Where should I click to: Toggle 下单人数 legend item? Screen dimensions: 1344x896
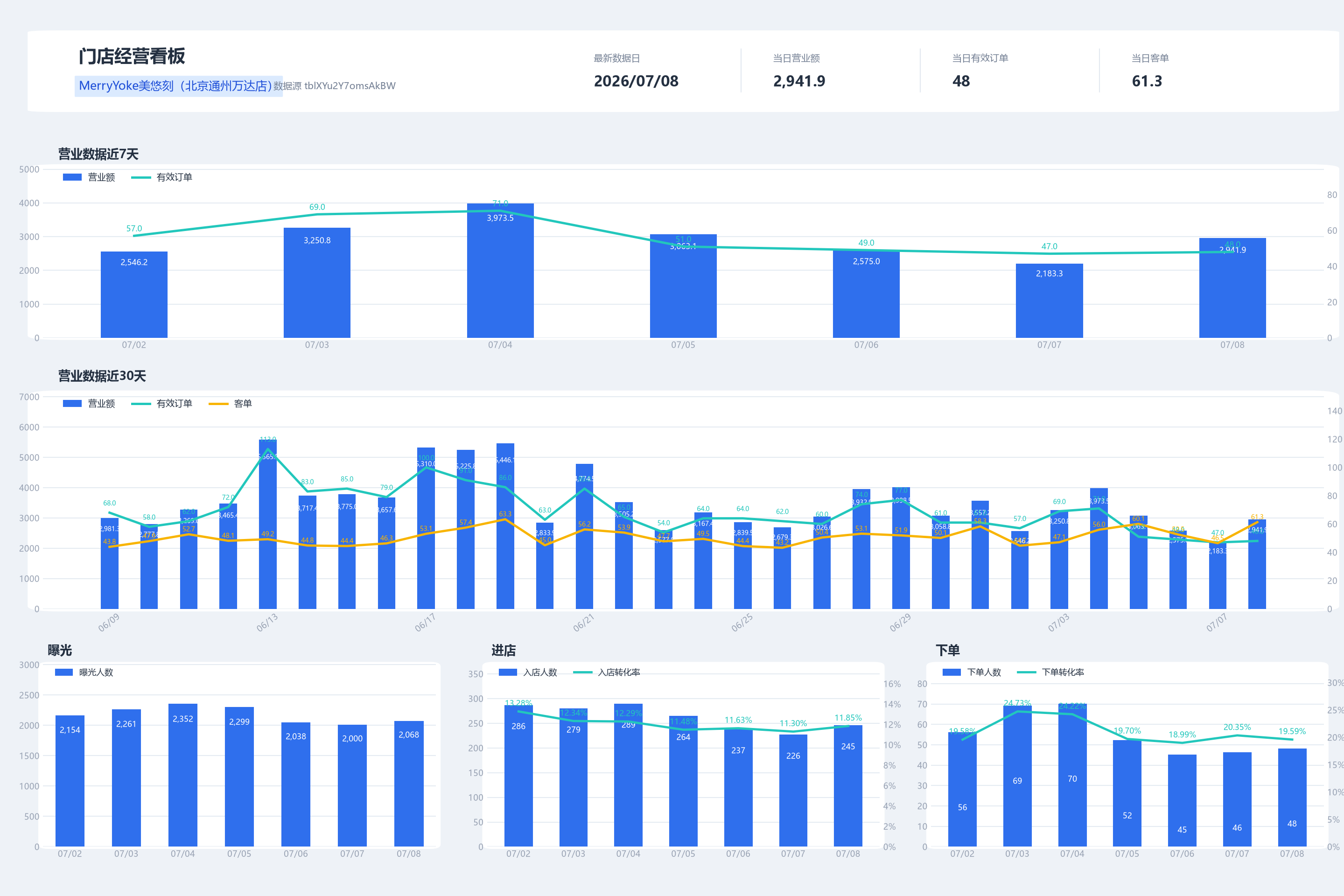point(972,672)
